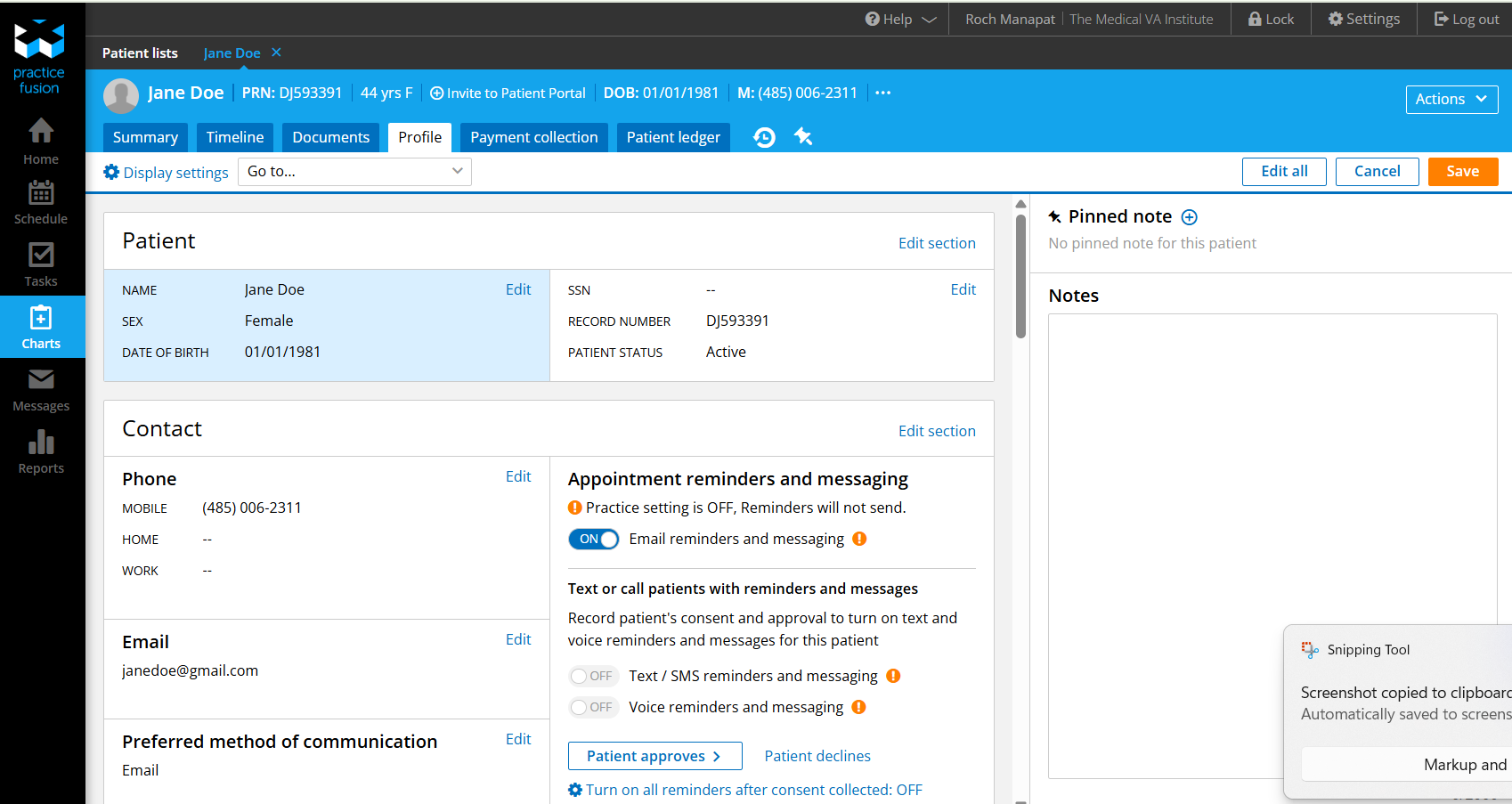This screenshot has width=1512, height=804.
Task: Open the Payment collection tab
Action: [x=534, y=137]
